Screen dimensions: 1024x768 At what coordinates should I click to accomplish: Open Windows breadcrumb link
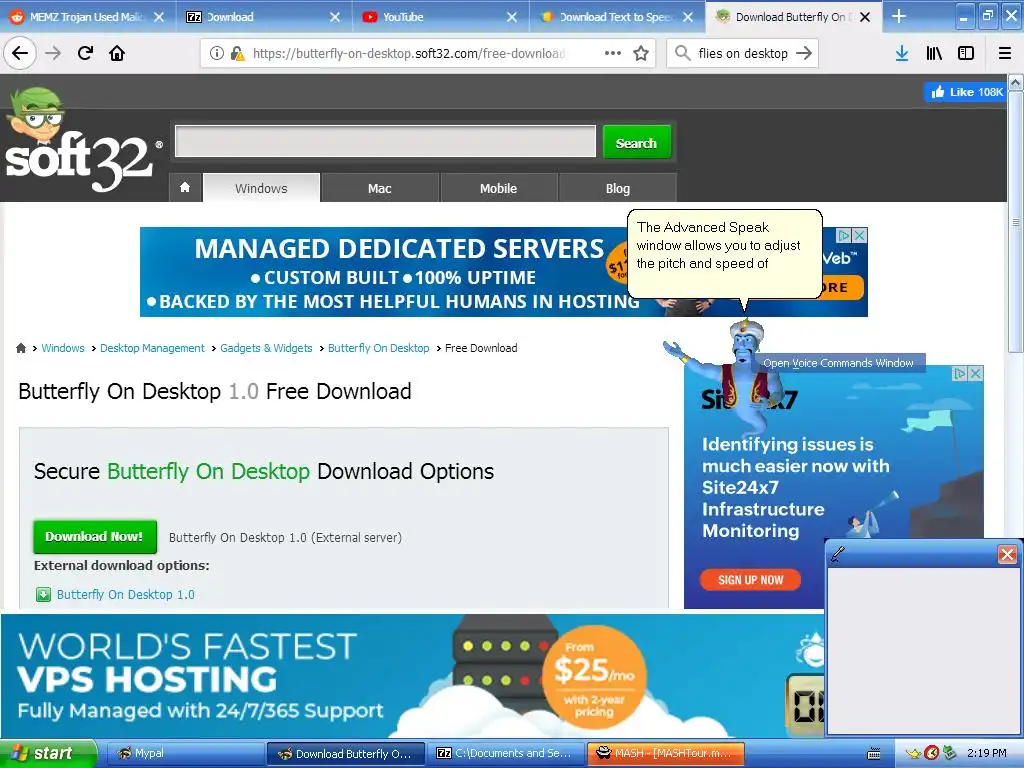click(63, 348)
